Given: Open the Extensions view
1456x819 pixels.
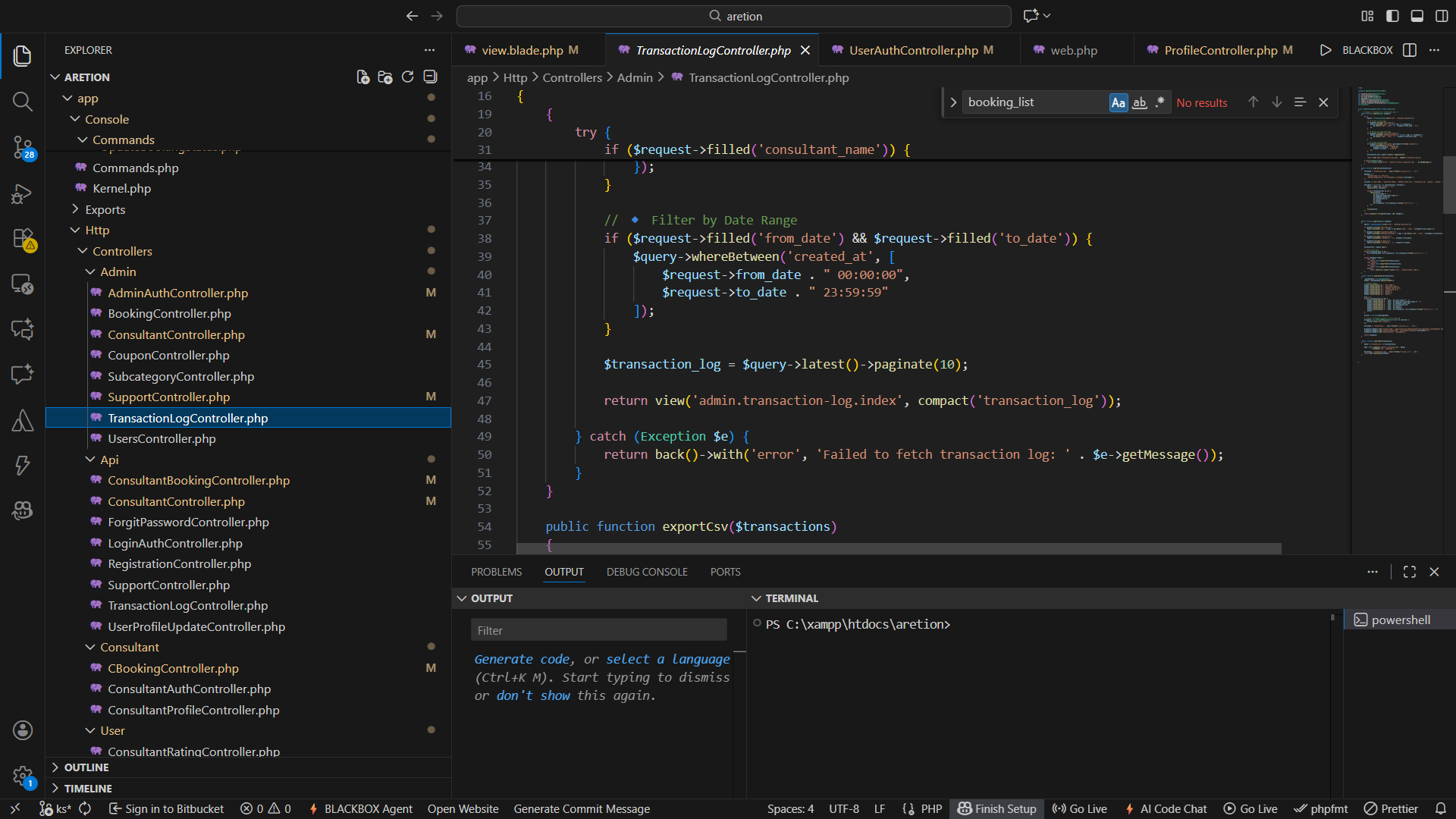Looking at the screenshot, I should tap(22, 238).
